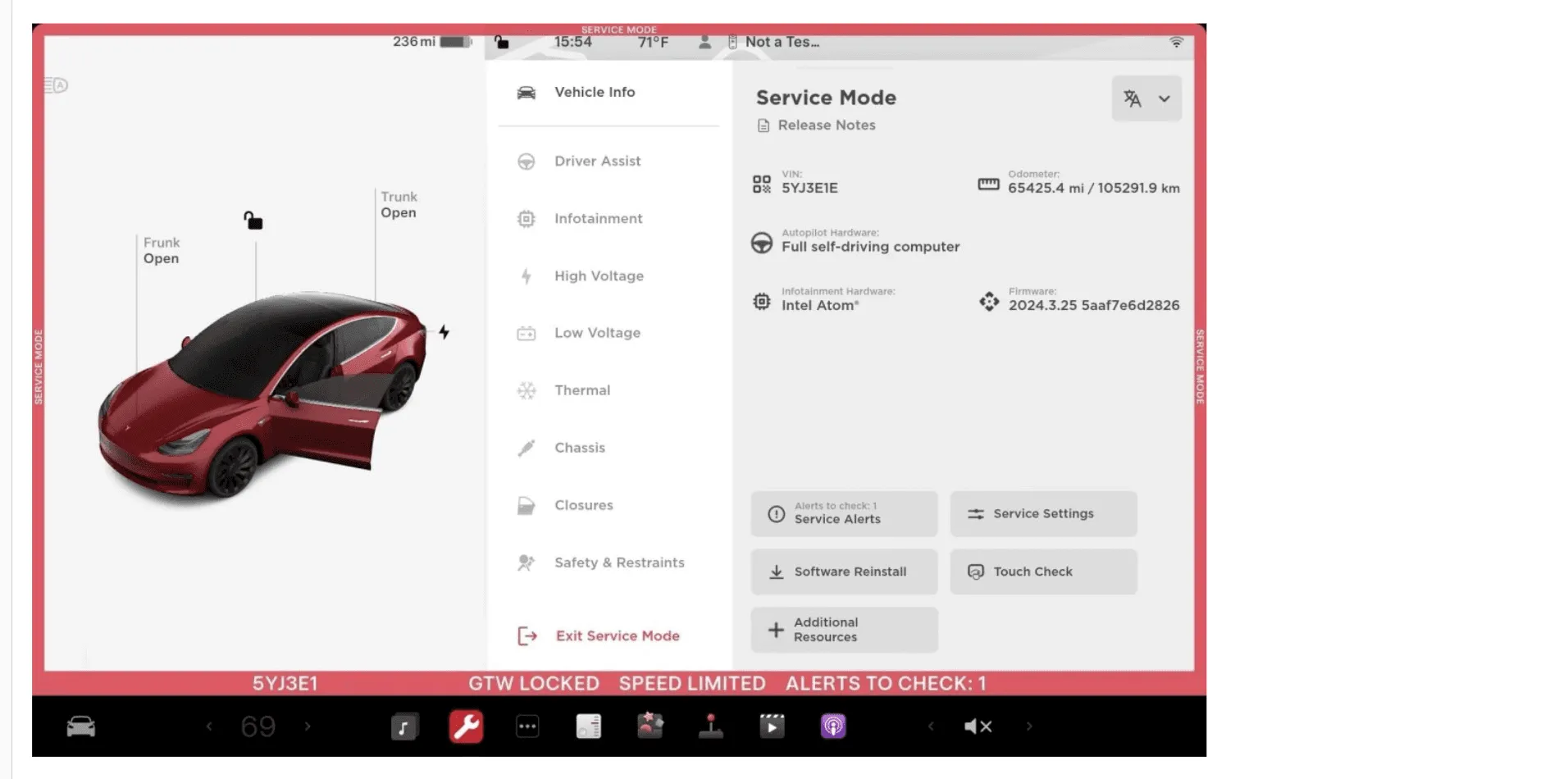This screenshot has height=779, width=1568.
Task: Open the Release Notes link
Action: click(816, 125)
